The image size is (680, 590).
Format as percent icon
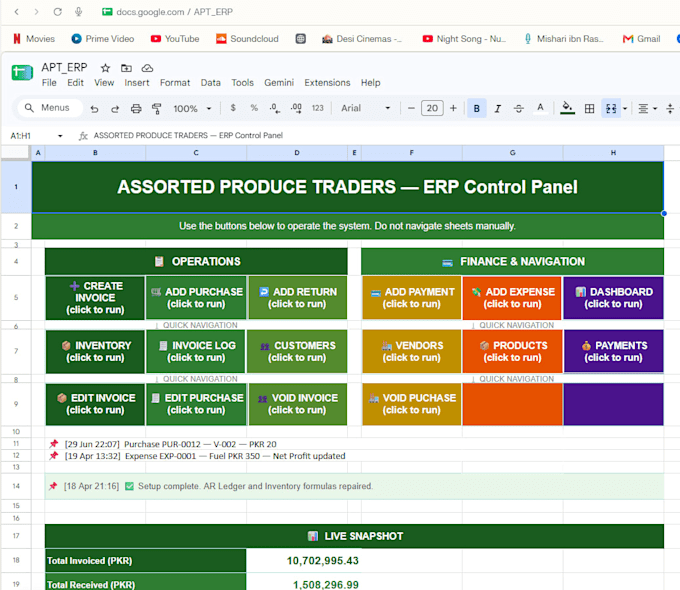pos(254,108)
